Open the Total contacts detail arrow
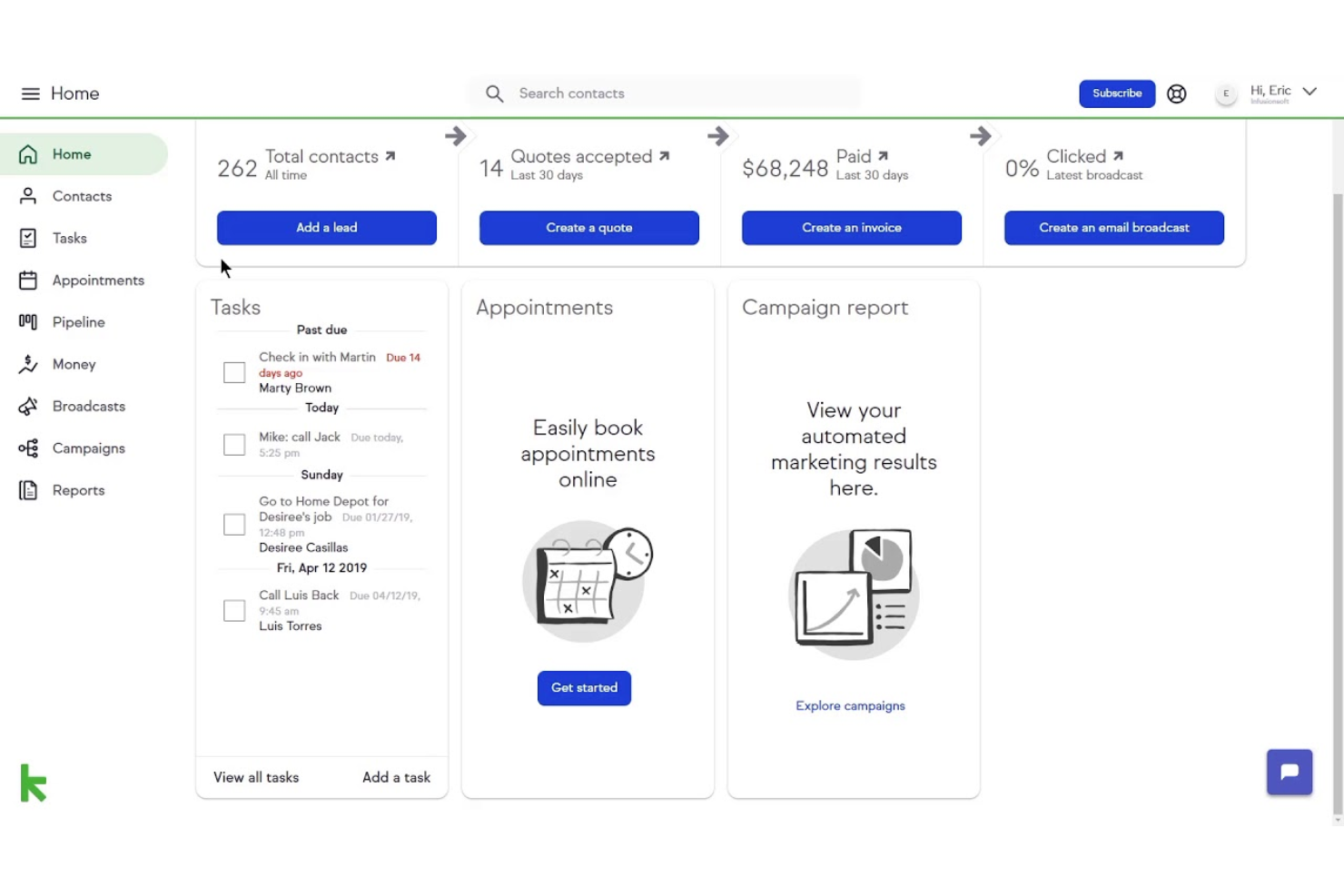The width and height of the screenshot is (1344, 896). (x=391, y=155)
